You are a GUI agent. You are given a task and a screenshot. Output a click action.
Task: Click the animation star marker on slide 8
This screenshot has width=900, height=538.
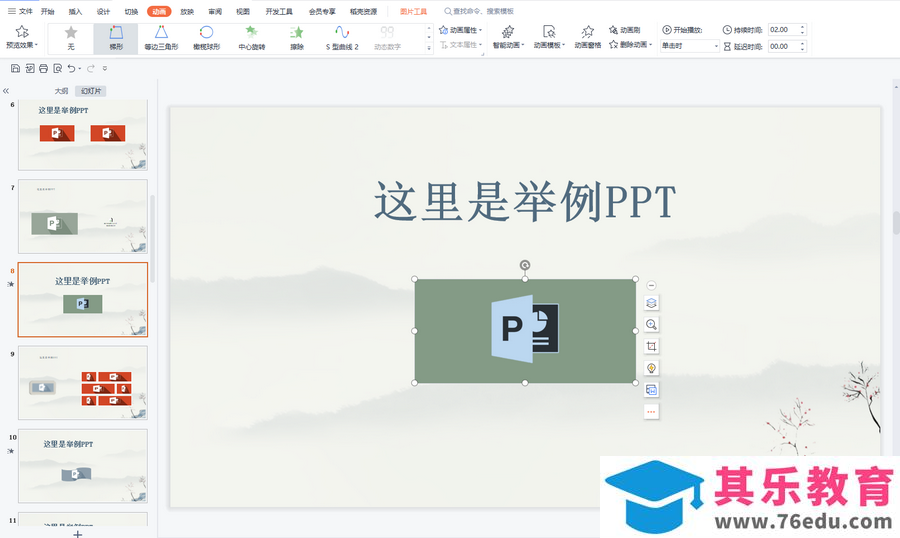[10, 284]
